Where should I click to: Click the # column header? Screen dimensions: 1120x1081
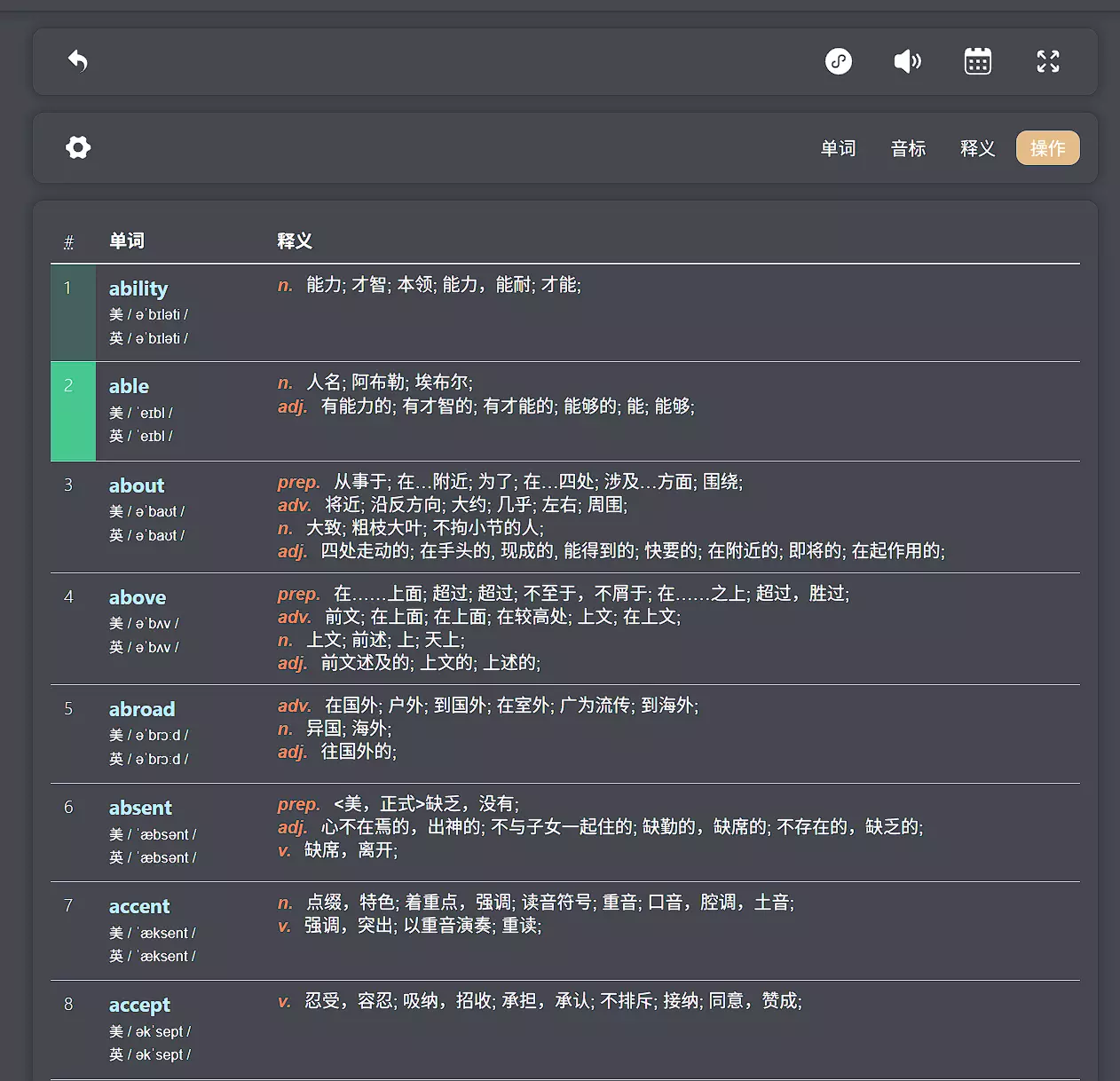[68, 241]
